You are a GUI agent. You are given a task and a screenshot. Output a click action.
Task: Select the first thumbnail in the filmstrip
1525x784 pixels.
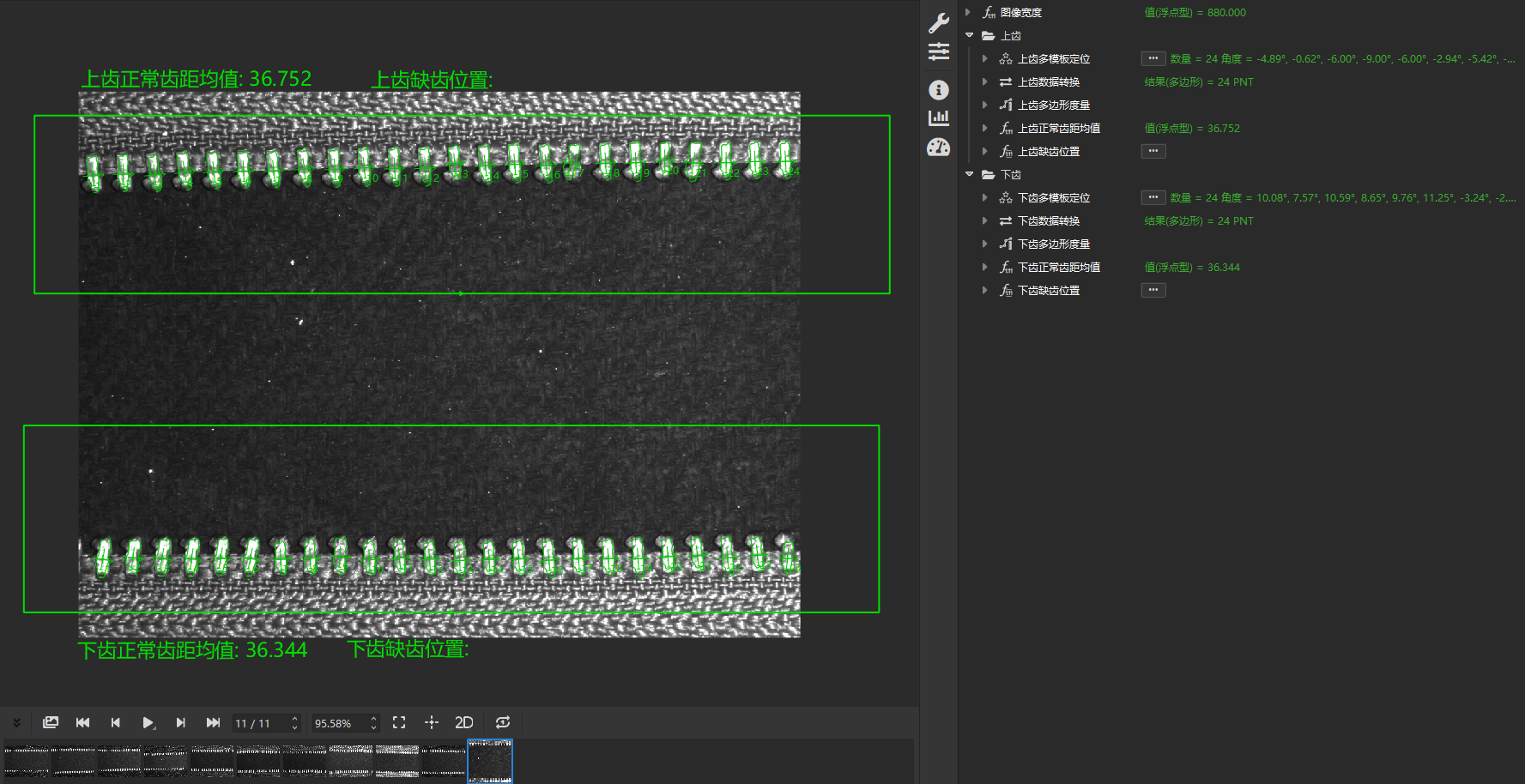coord(27,760)
